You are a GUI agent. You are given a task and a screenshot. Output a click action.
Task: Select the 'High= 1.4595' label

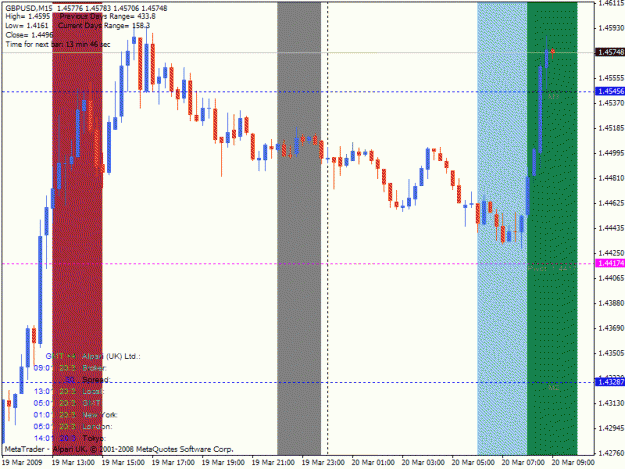[28, 16]
